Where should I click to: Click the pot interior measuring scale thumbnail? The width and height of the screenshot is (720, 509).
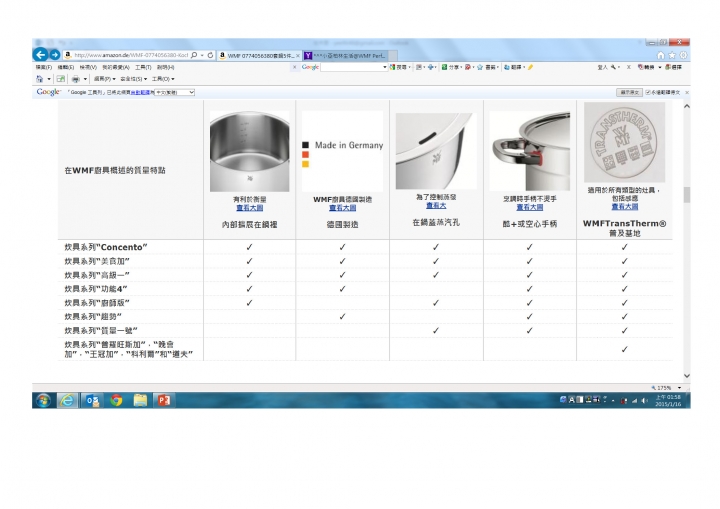pyautogui.click(x=249, y=151)
